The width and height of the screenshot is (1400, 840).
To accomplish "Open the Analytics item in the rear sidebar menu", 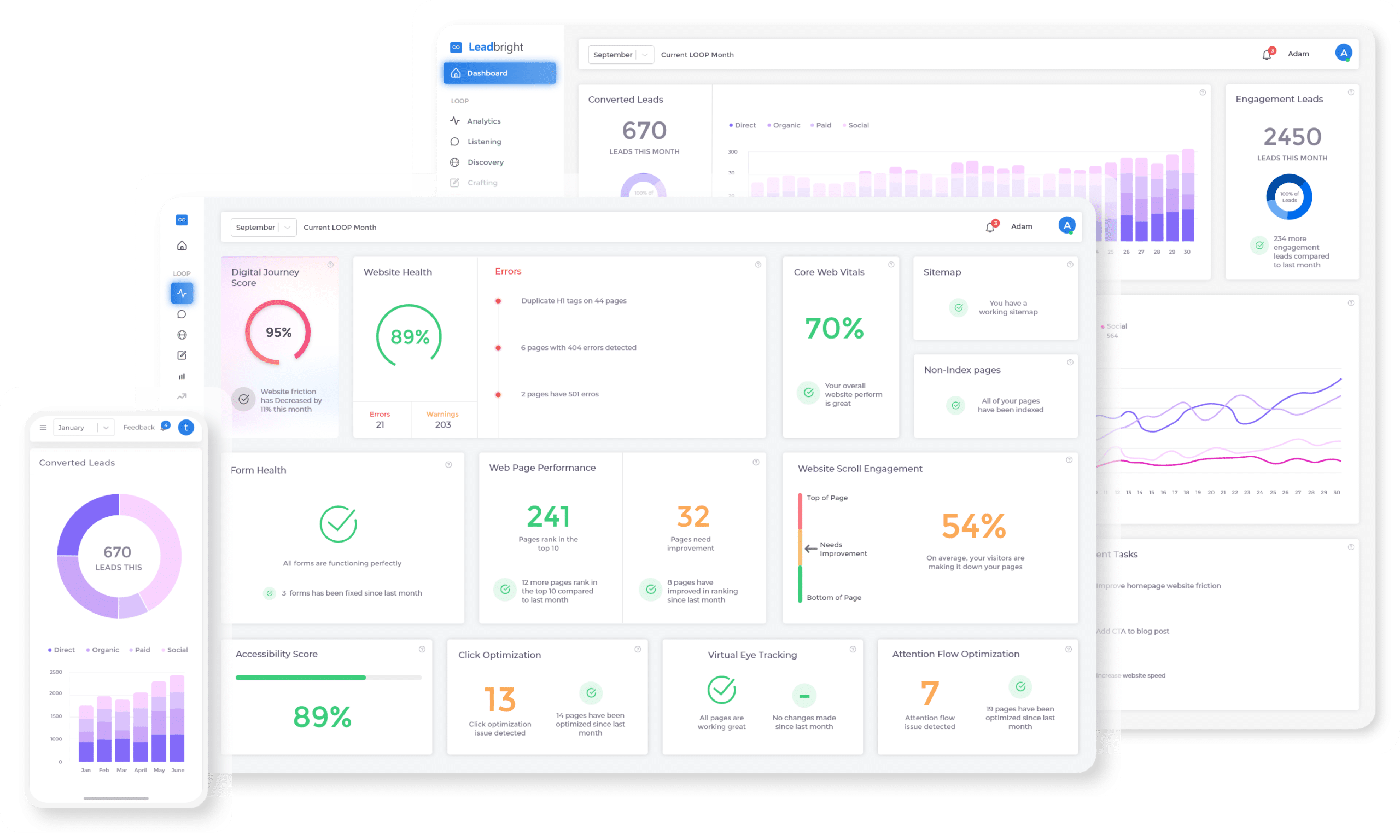I will [x=483, y=120].
